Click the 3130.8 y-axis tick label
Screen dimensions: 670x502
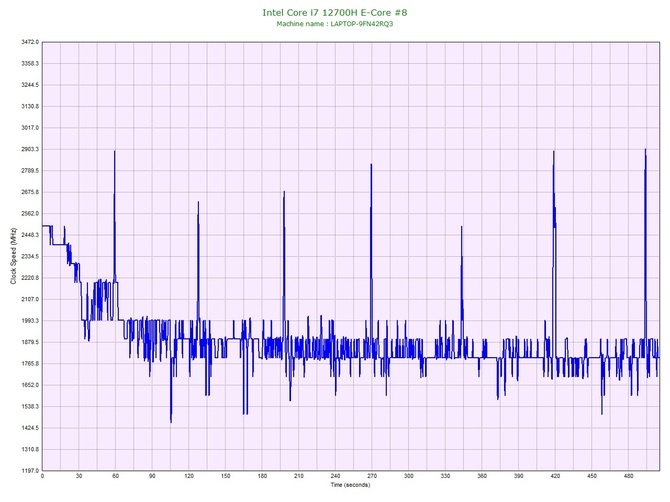point(30,106)
